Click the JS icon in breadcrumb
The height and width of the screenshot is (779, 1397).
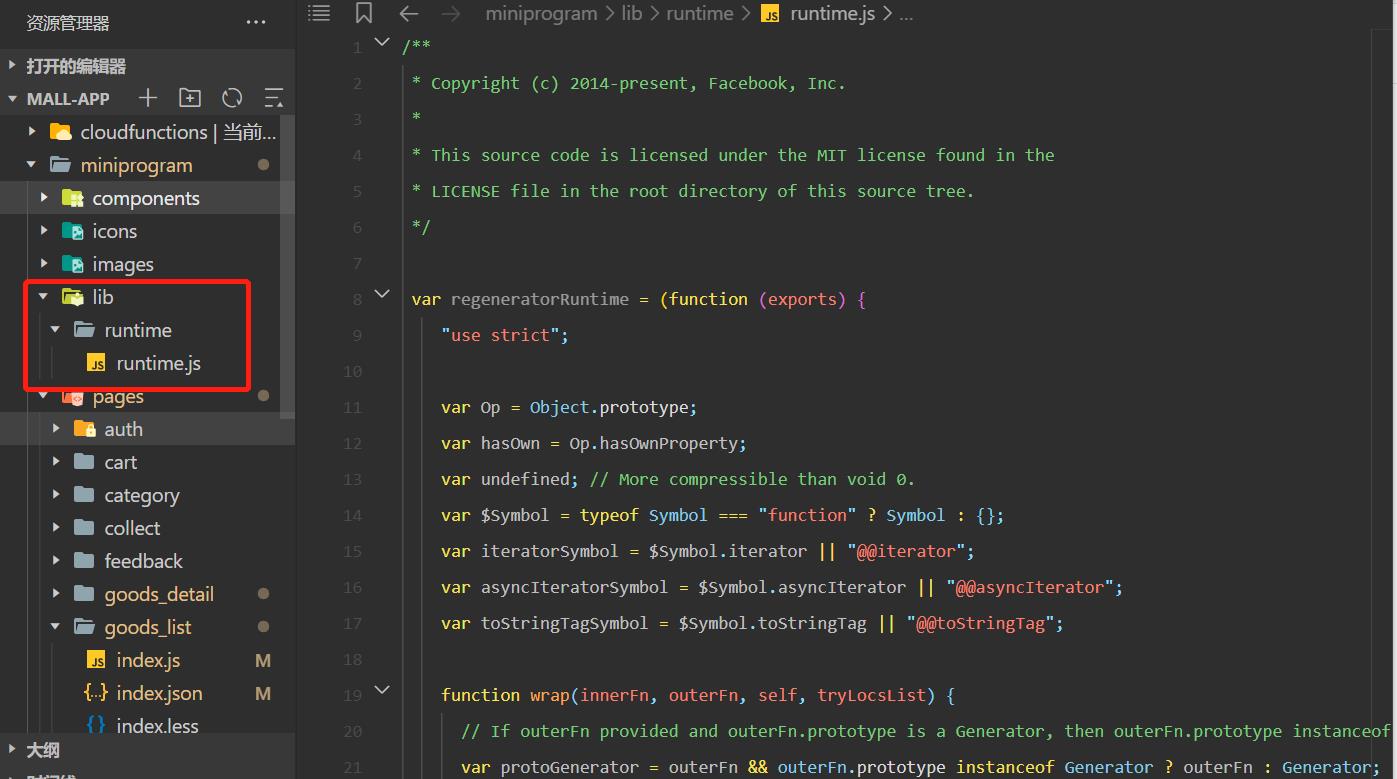click(x=770, y=14)
